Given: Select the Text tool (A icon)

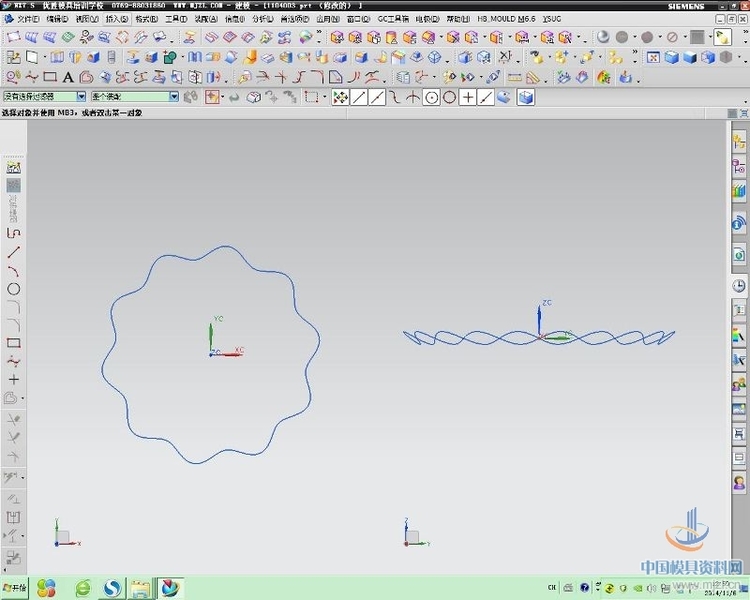Looking at the screenshot, I should [68, 77].
